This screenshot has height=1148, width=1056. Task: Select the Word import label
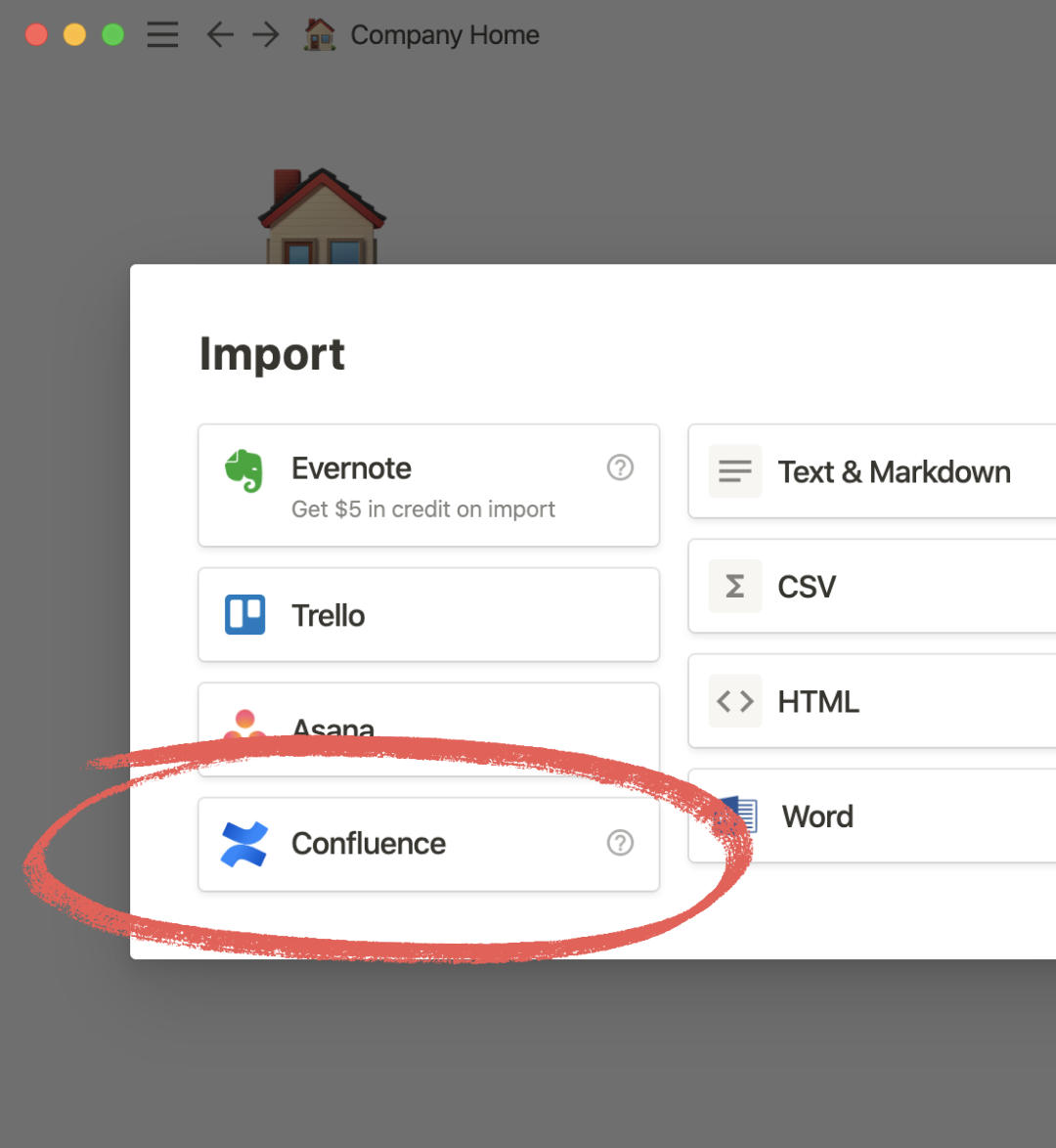817,817
